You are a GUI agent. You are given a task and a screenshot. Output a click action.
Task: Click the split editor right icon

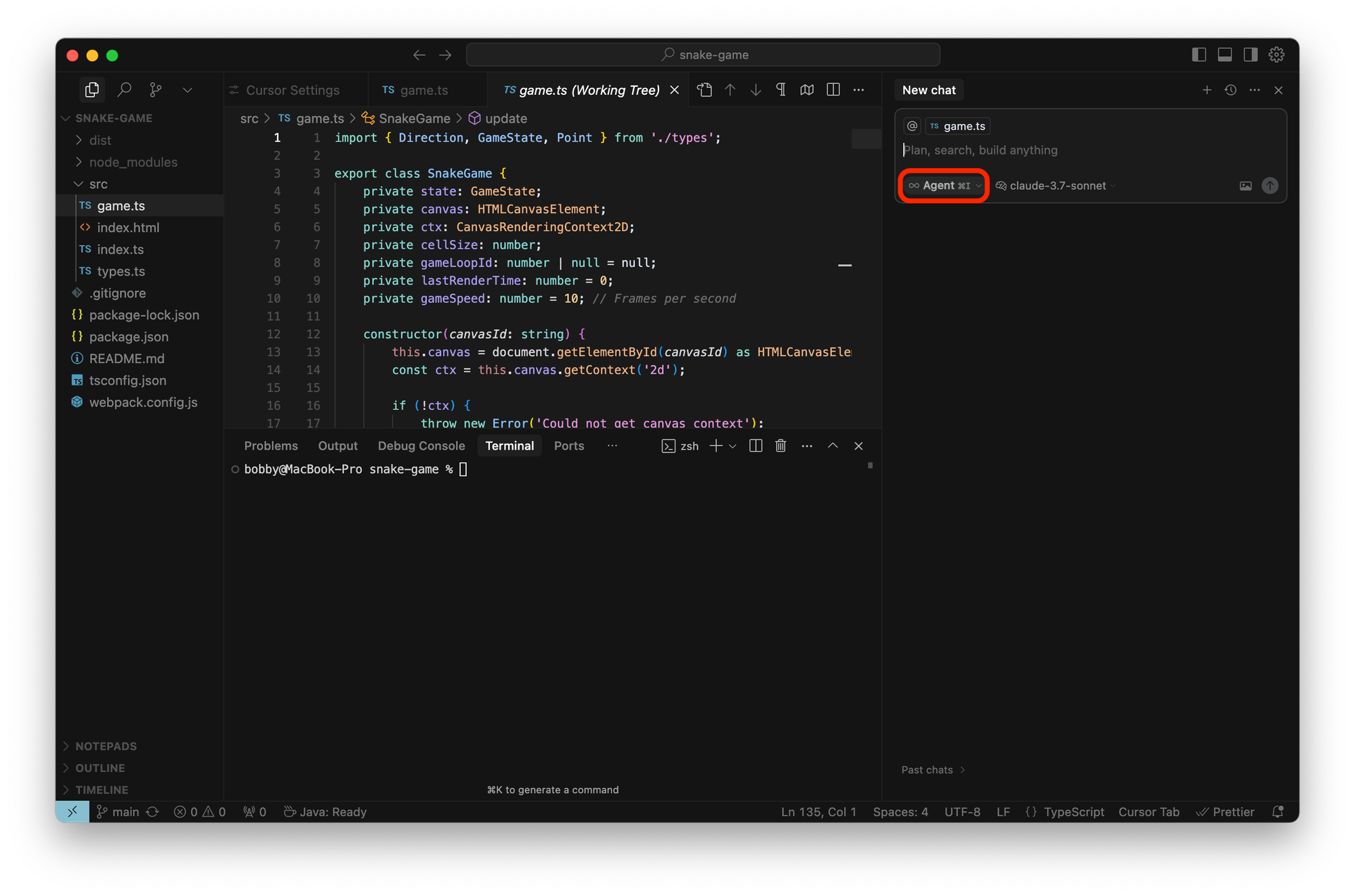833,90
